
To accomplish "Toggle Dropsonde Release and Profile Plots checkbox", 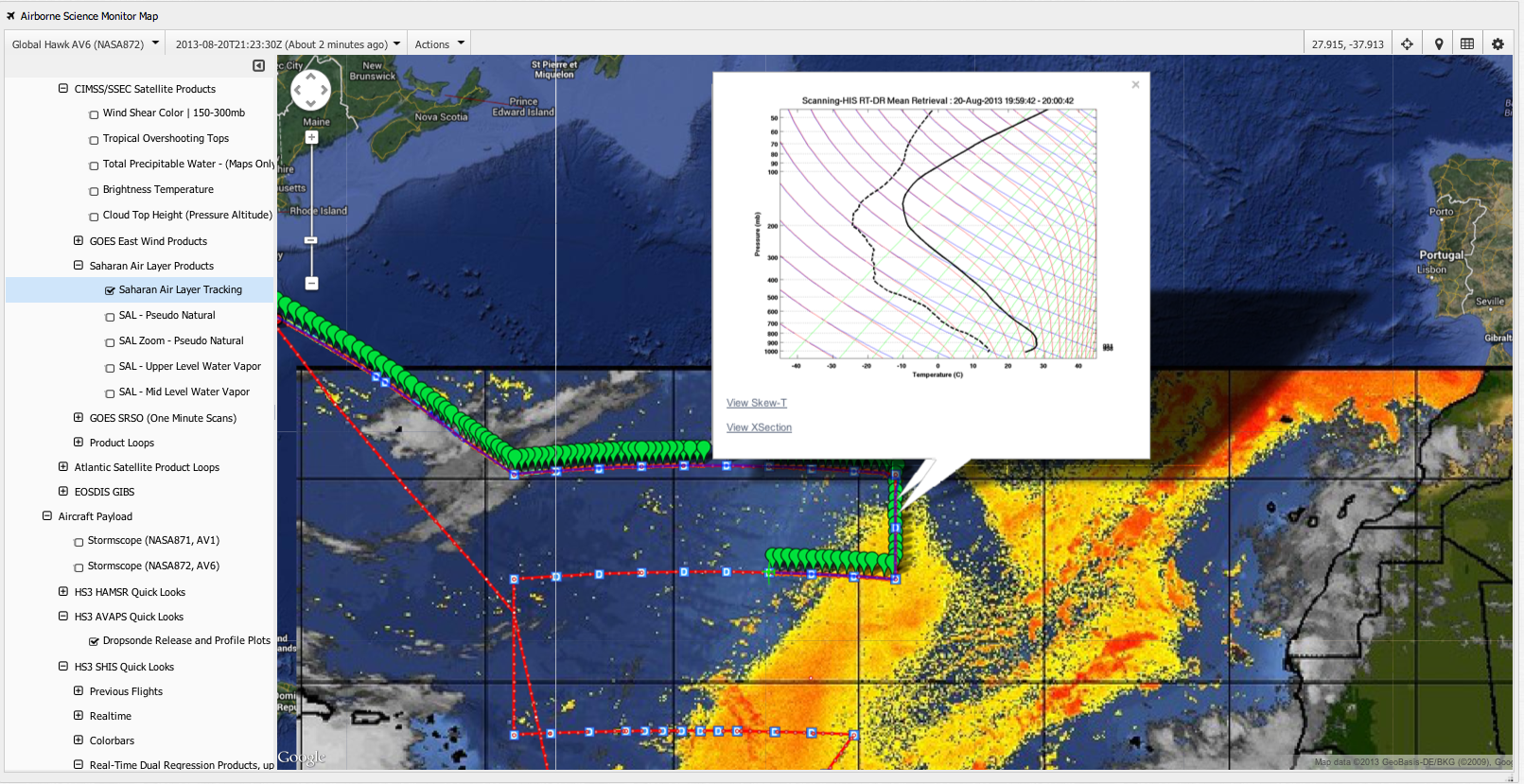I will [x=94, y=642].
